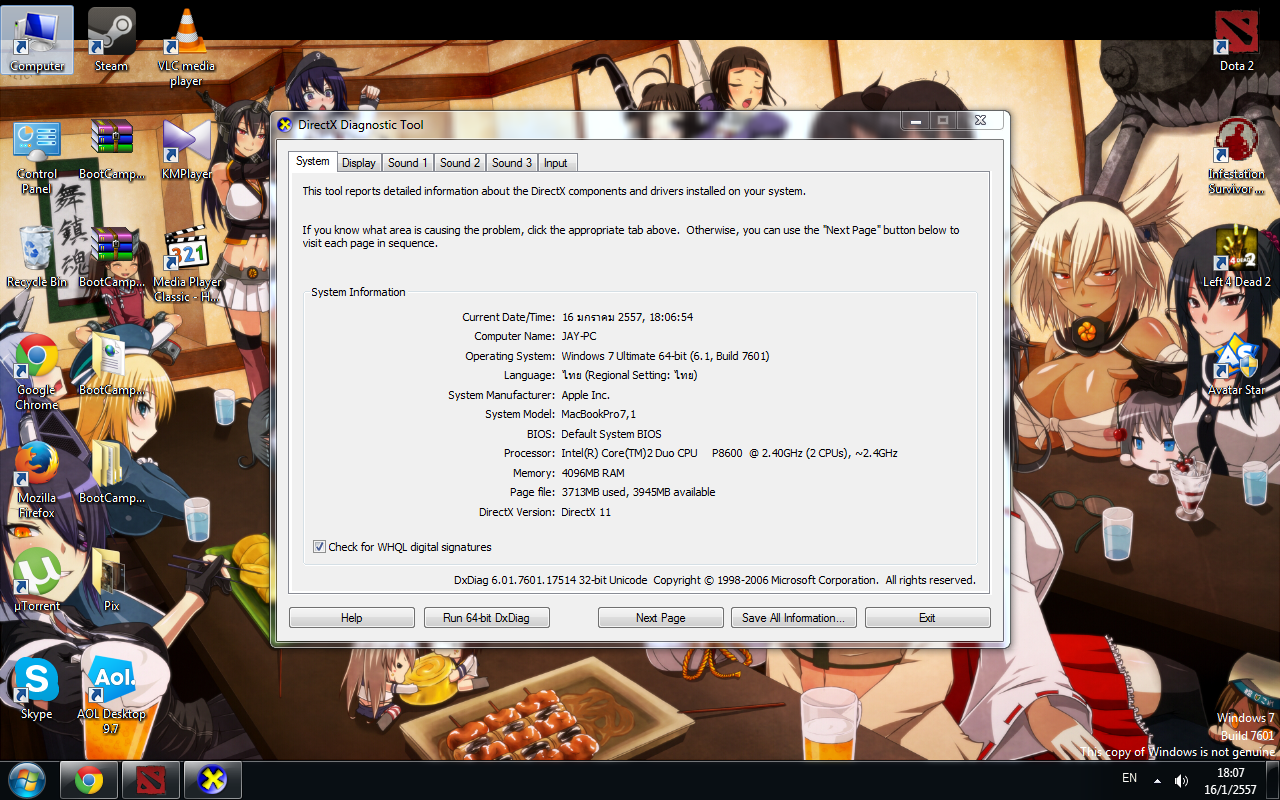Show hidden system tray icons
This screenshot has height=800, width=1280.
tap(1157, 780)
